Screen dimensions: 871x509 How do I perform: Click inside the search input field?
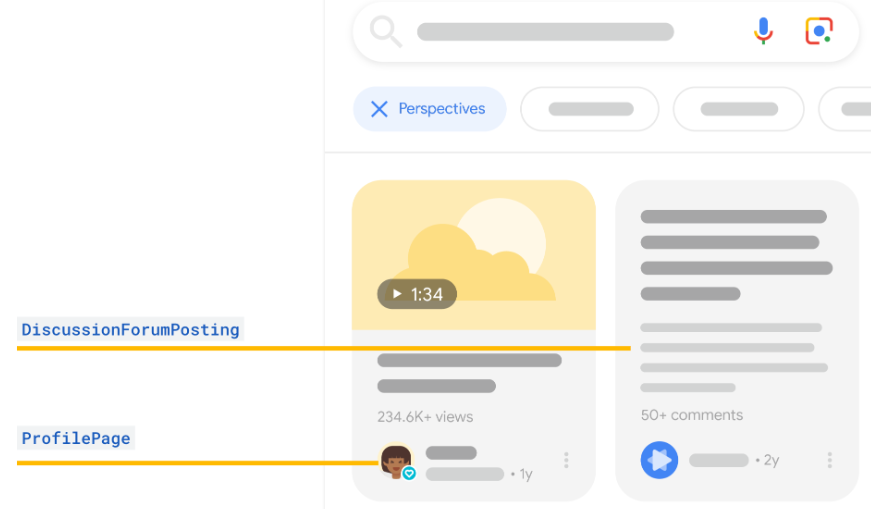[x=545, y=32]
